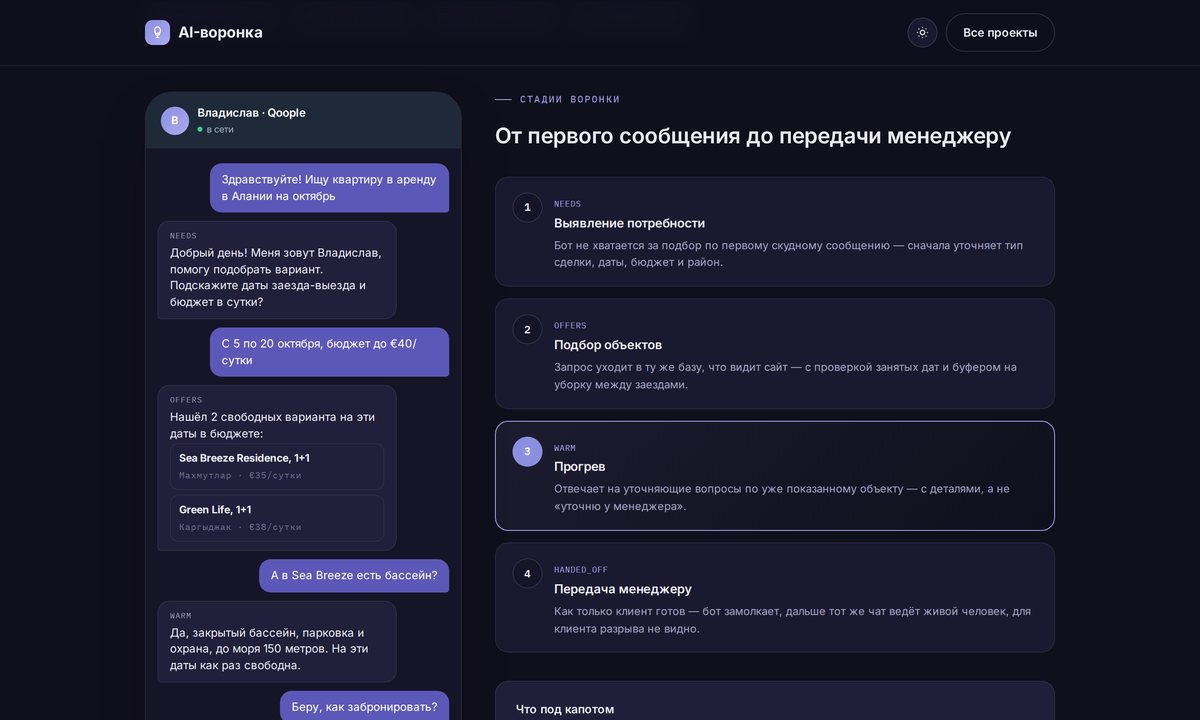The width and height of the screenshot is (1200, 720).
Task: Click the NEEDS tag in the chat bubble
Action: point(183,236)
